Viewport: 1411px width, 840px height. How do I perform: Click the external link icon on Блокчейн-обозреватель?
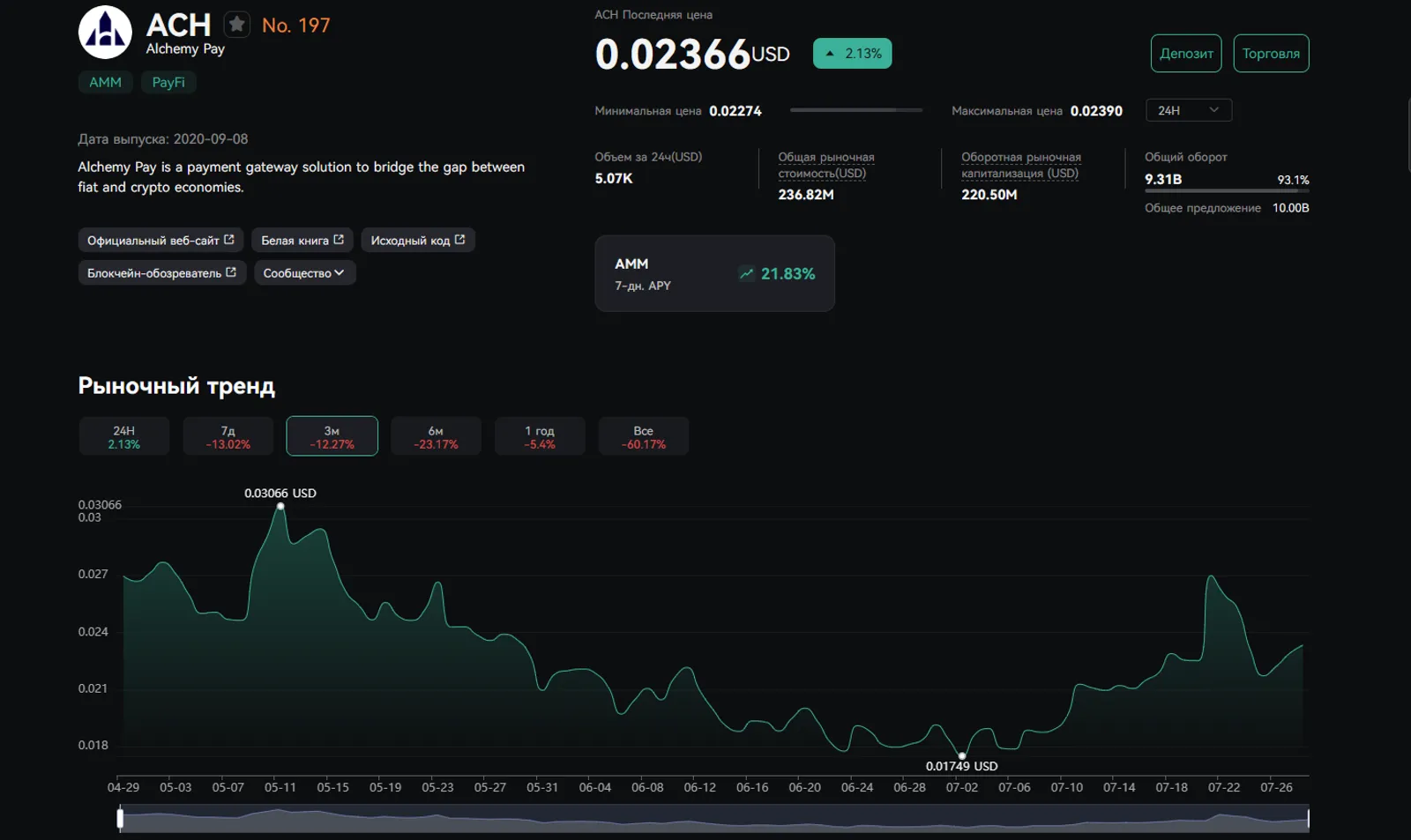click(231, 271)
